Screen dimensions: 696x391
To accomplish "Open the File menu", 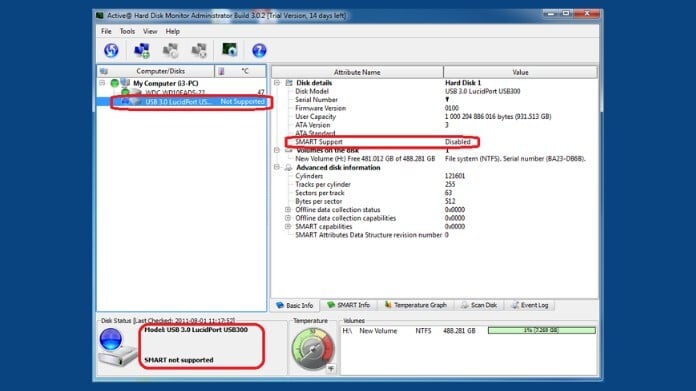I will [x=106, y=32].
